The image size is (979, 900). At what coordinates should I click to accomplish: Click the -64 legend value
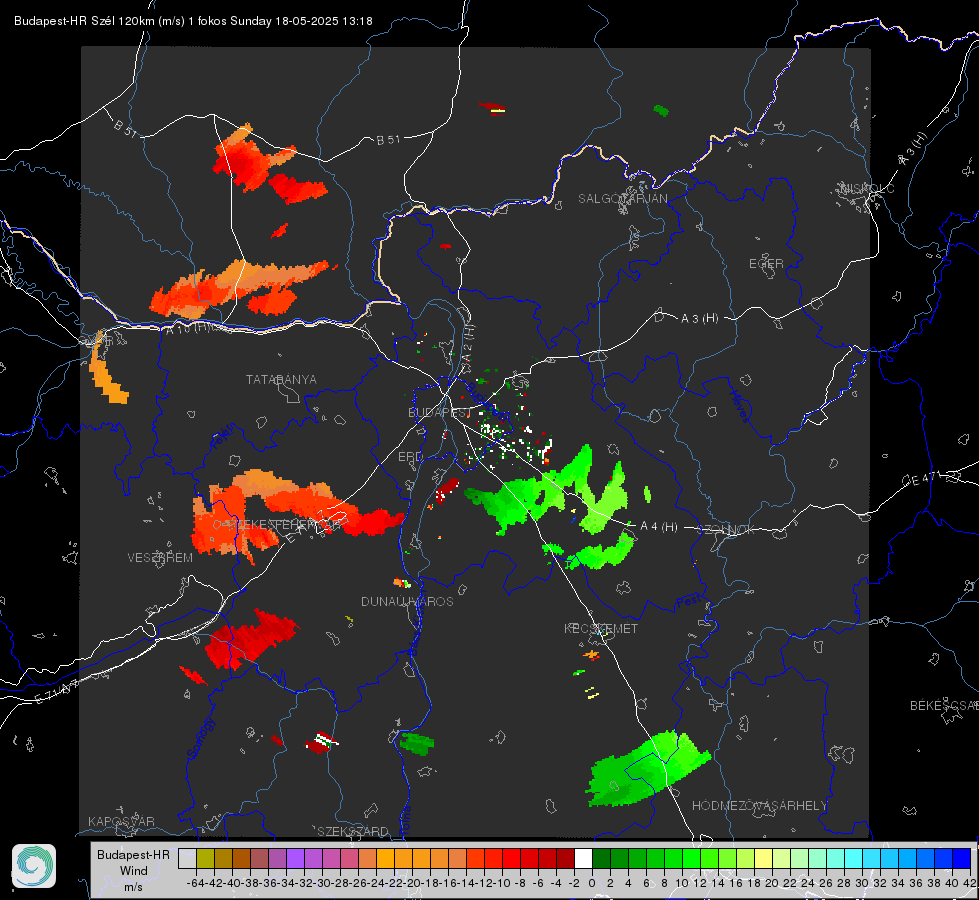pos(196,883)
